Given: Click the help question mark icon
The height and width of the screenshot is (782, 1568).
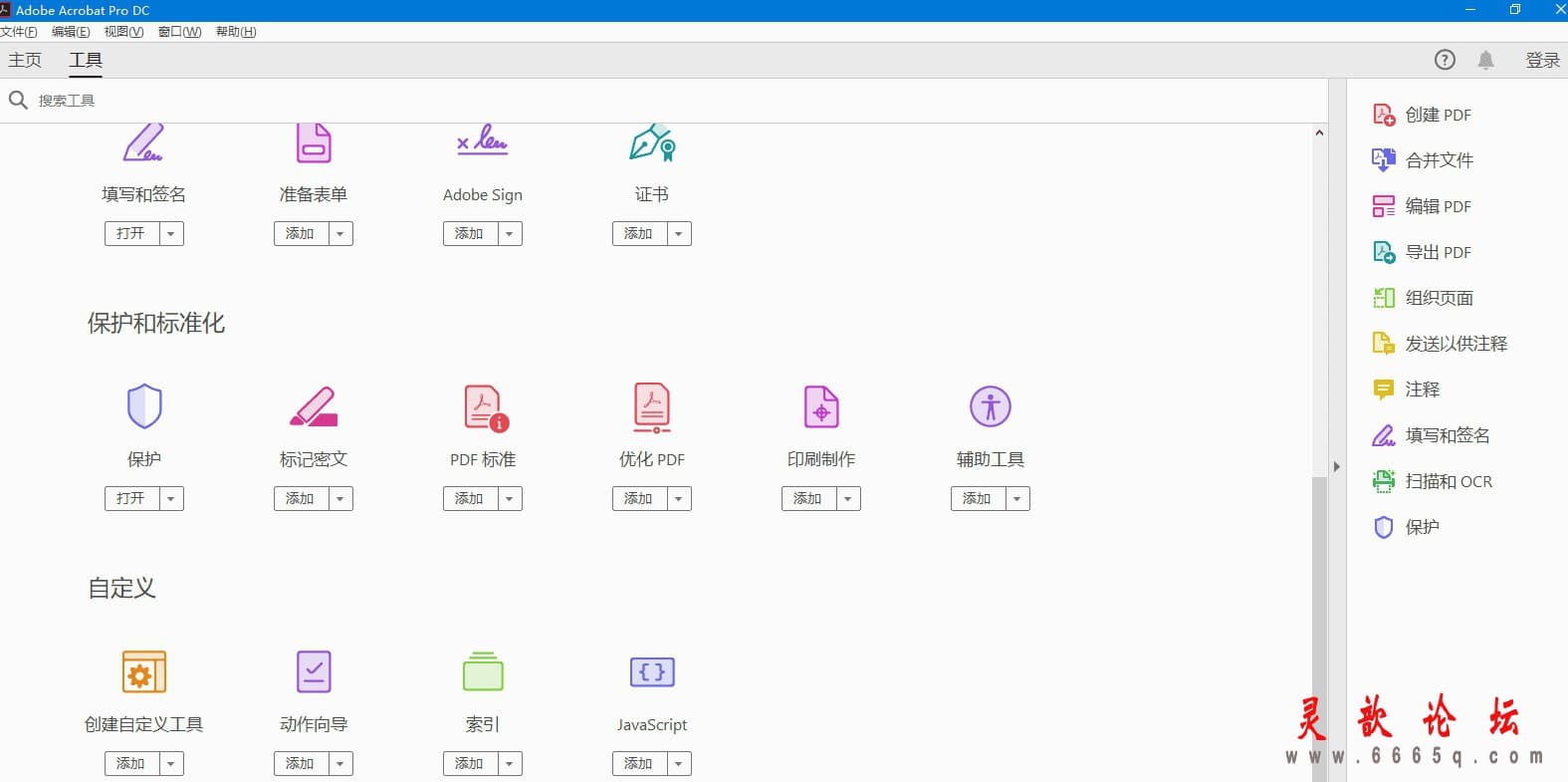Looking at the screenshot, I should 1445,60.
